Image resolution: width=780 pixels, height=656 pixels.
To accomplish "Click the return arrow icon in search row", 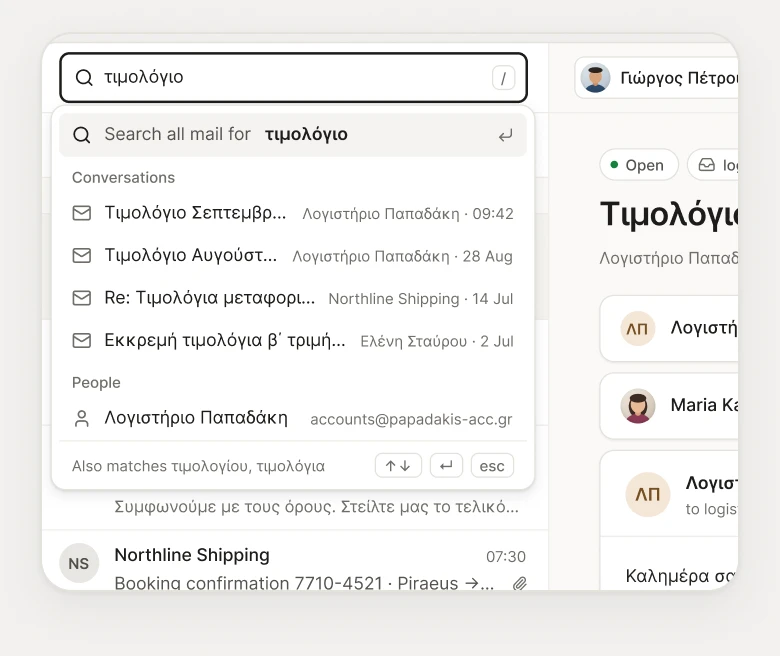I will (505, 135).
